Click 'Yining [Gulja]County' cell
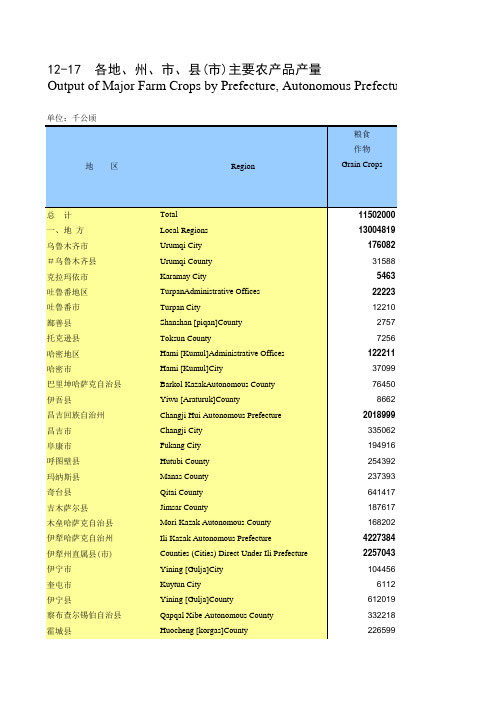The width and height of the screenshot is (496, 702). click(x=197, y=599)
